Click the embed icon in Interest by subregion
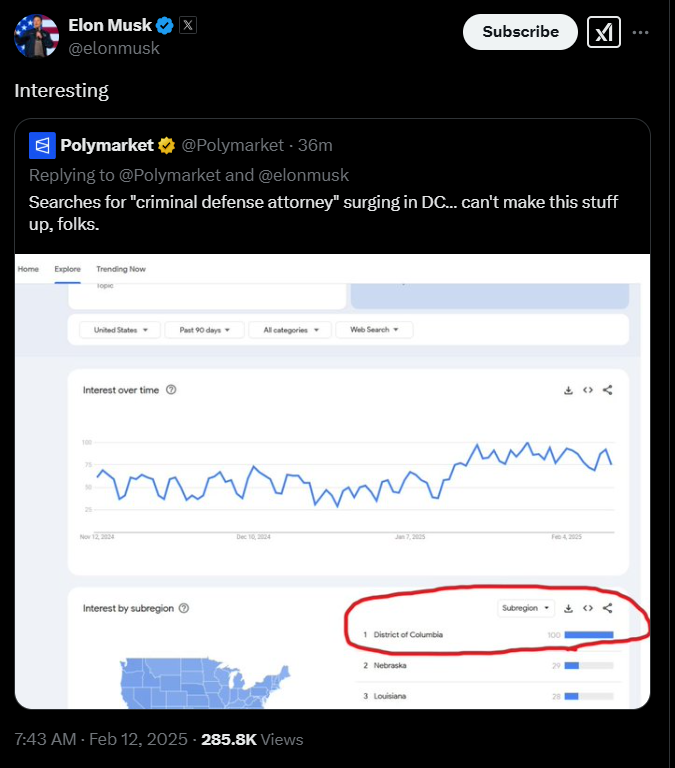 tap(588, 608)
